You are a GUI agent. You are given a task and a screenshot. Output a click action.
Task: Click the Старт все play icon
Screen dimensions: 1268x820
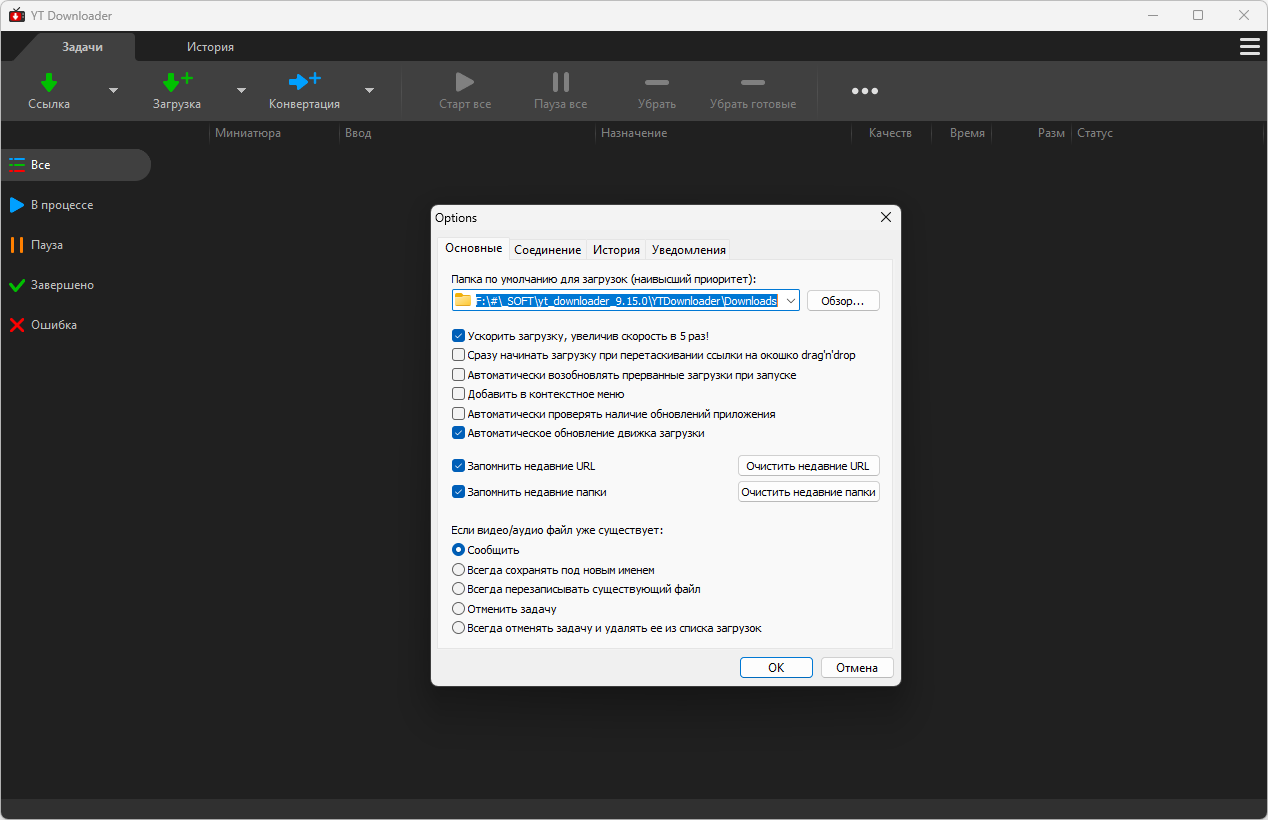pos(465,82)
